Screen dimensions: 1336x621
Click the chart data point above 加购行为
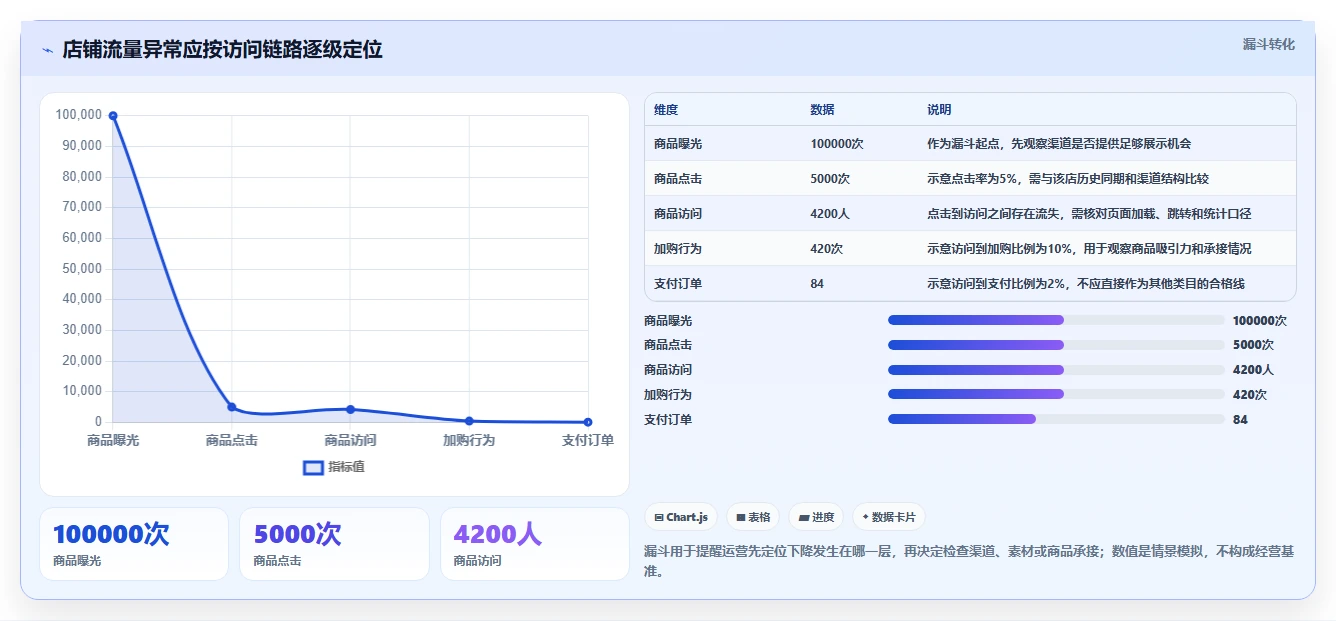tap(469, 421)
